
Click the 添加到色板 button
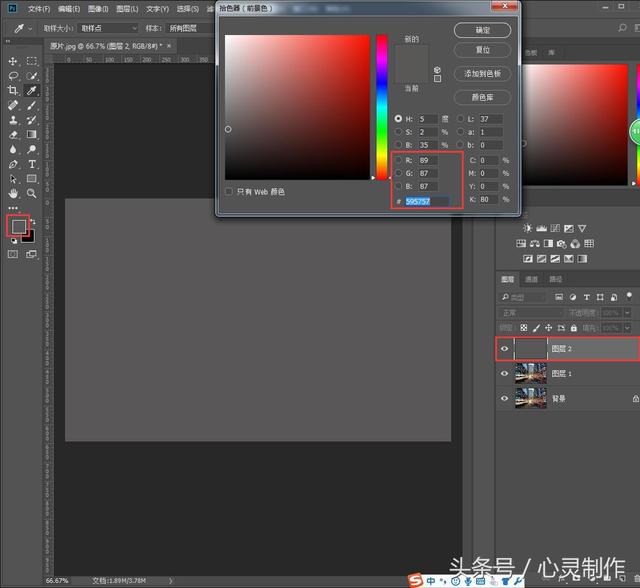point(483,74)
